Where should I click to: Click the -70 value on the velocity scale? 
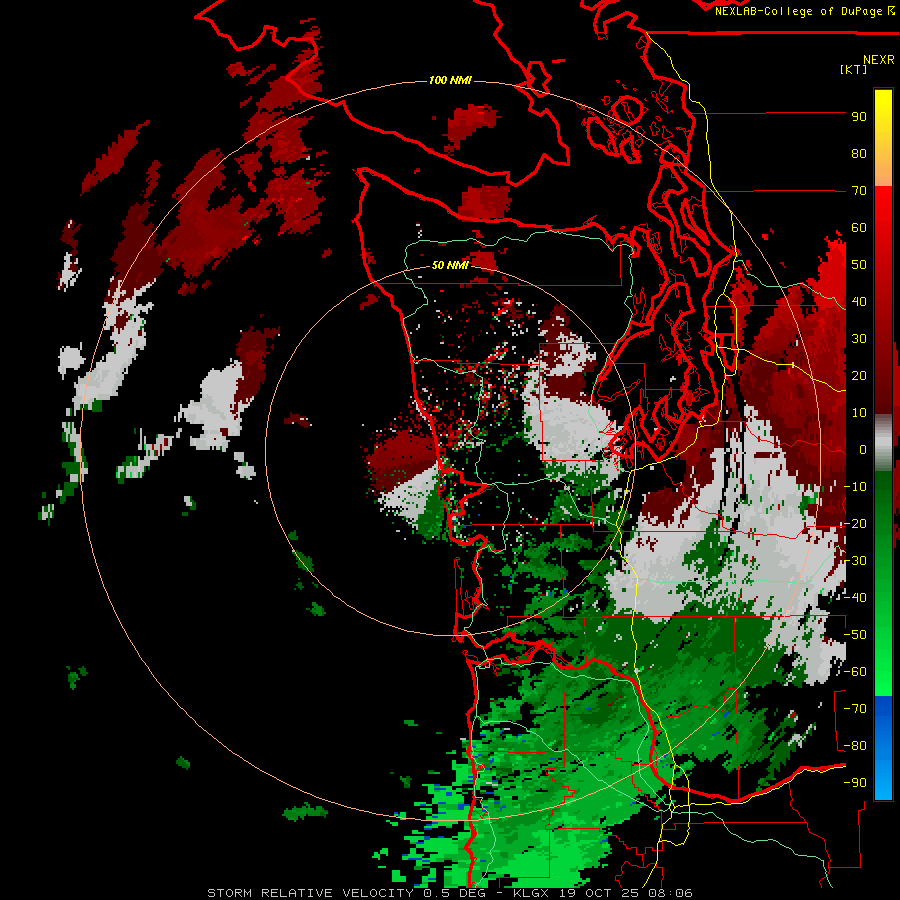pos(855,709)
